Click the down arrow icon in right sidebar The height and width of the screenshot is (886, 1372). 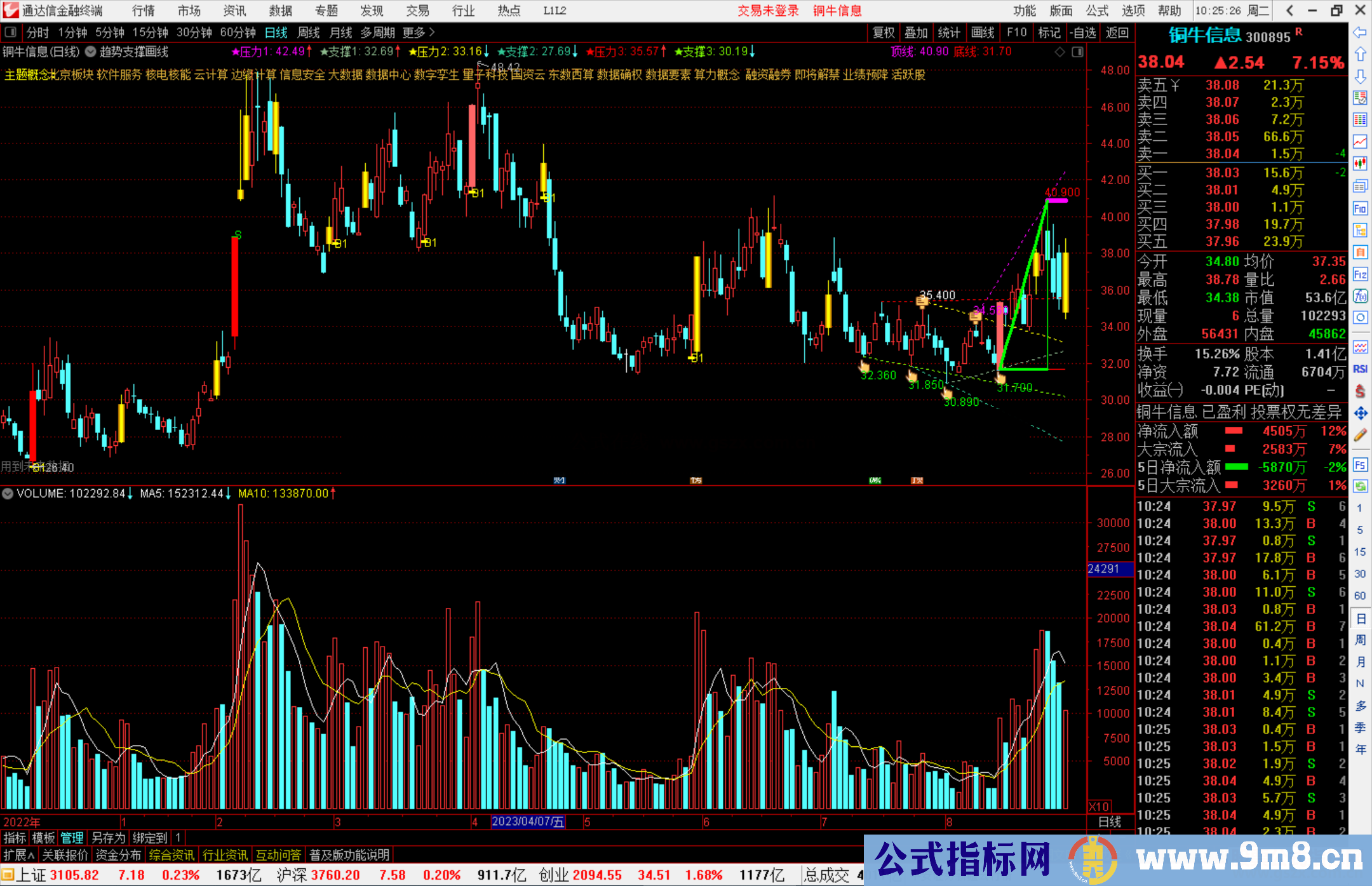1360,76
